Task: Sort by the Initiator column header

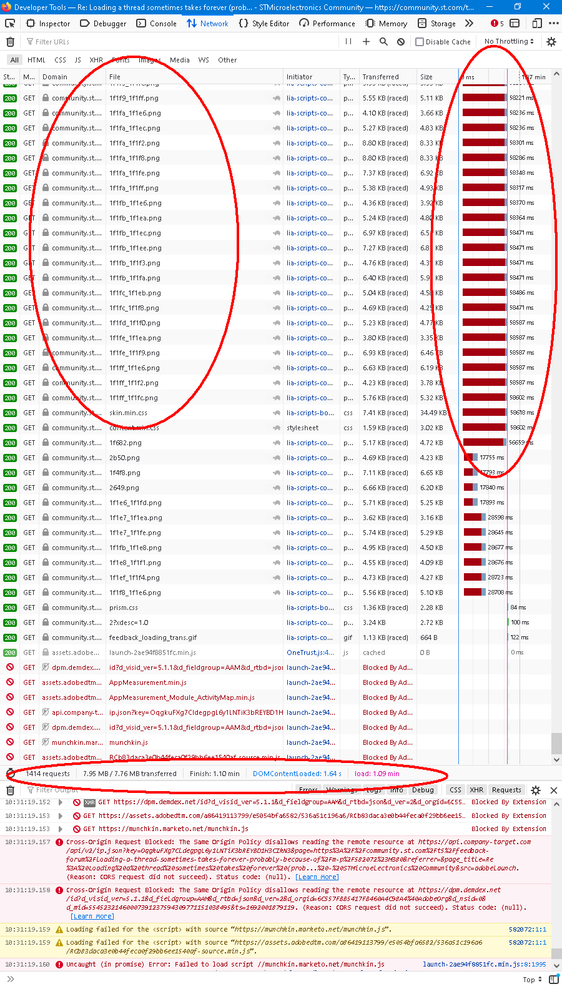Action: pos(312,77)
